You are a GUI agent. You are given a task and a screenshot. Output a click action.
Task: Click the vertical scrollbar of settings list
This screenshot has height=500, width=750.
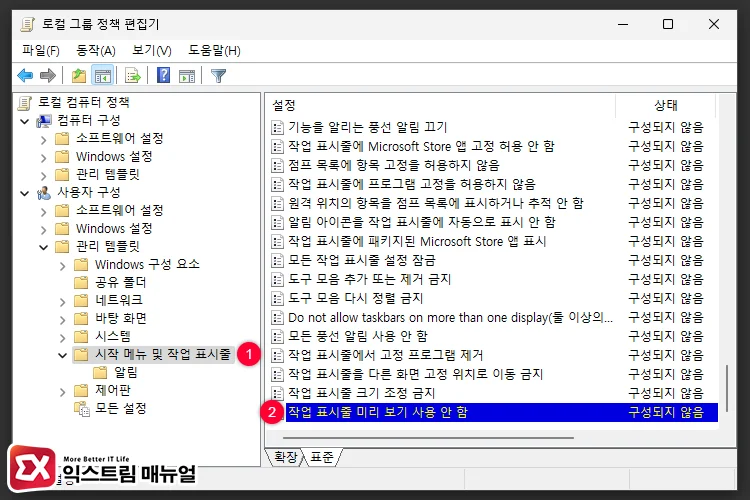(727, 389)
